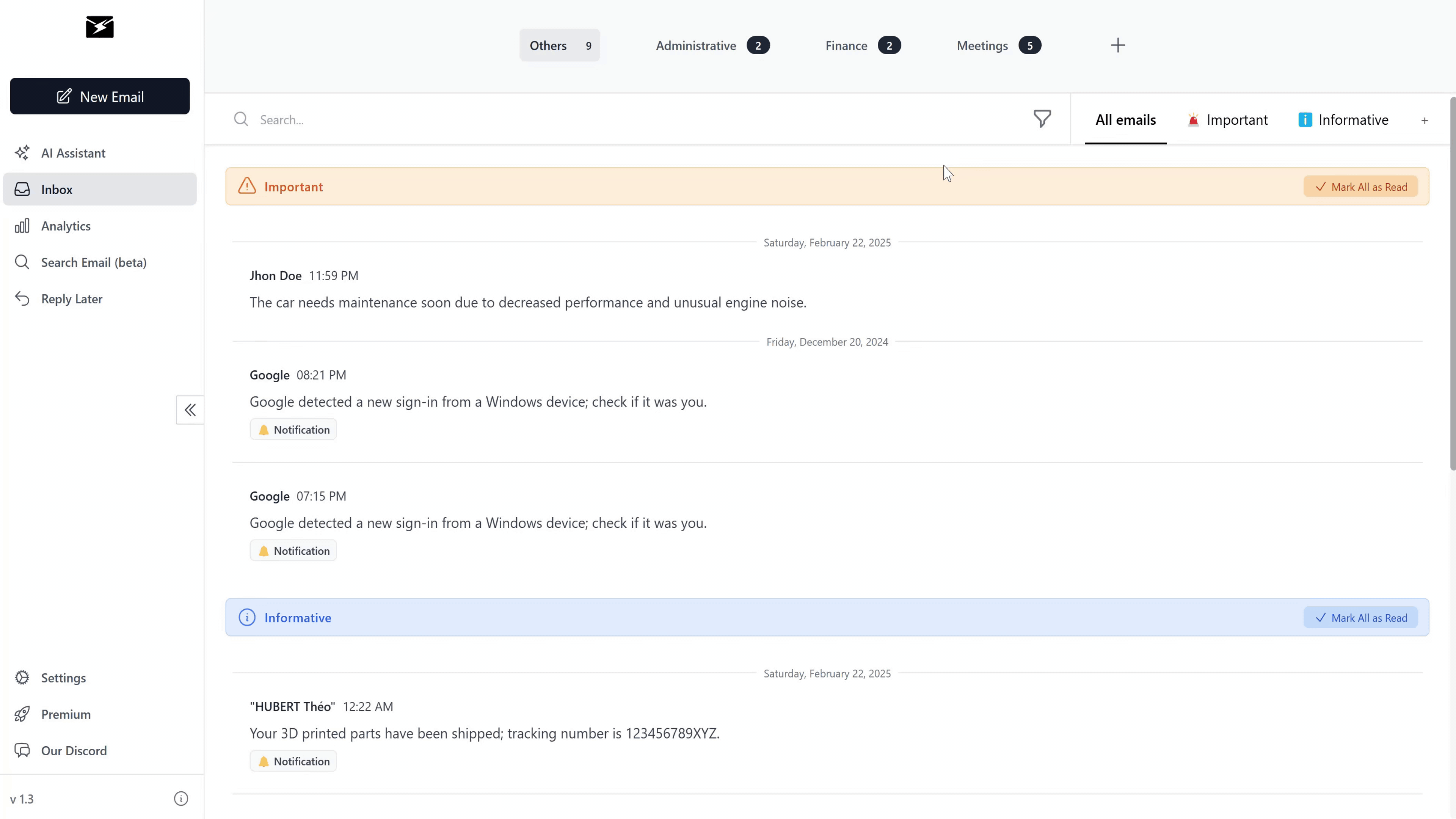Open the Reply Later view
Viewport: 1456px width, 819px height.
pos(72,299)
